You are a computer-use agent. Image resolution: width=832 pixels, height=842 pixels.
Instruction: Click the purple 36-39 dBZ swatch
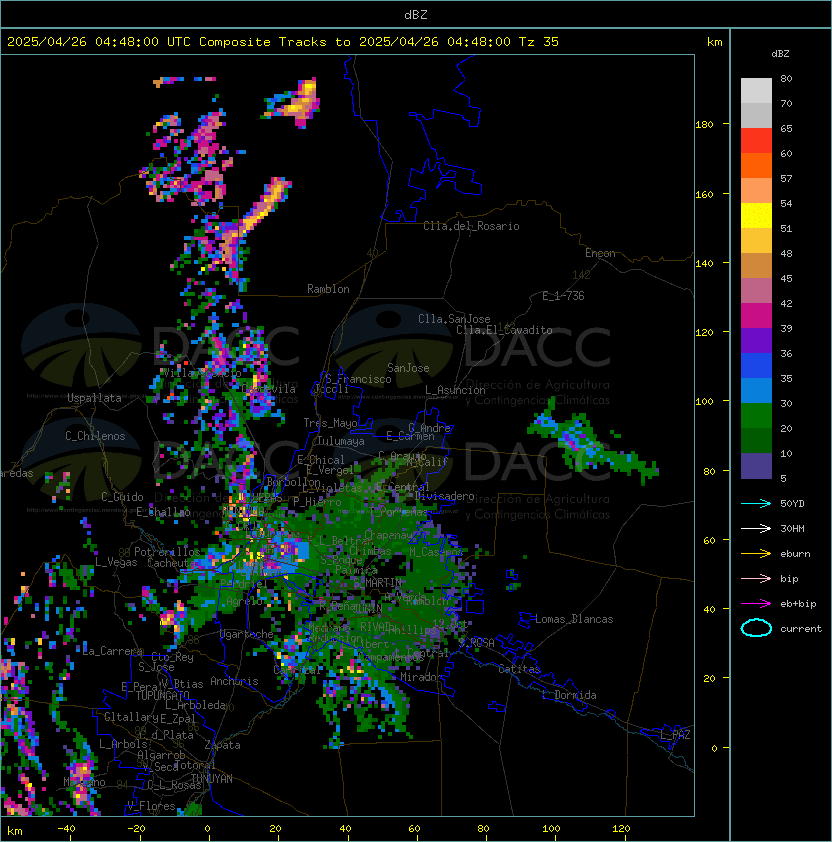coord(756,340)
